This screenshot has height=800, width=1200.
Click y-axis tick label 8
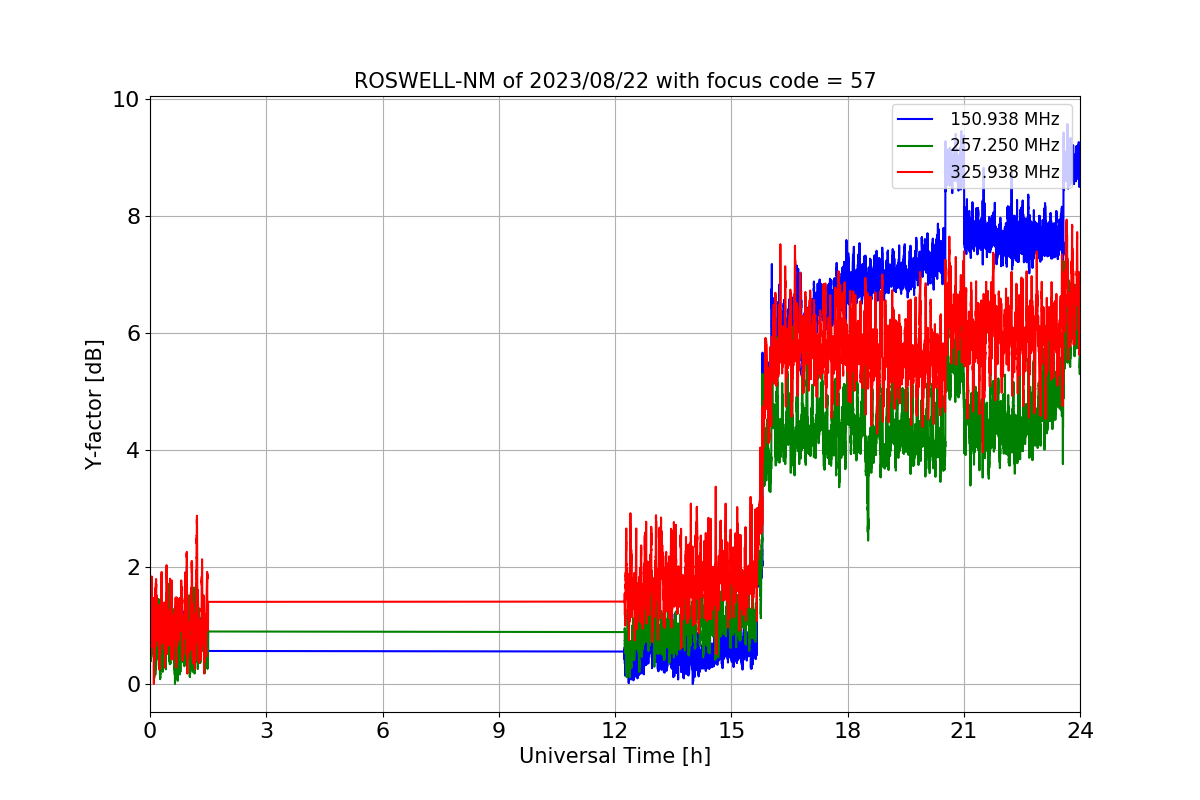pos(133,216)
